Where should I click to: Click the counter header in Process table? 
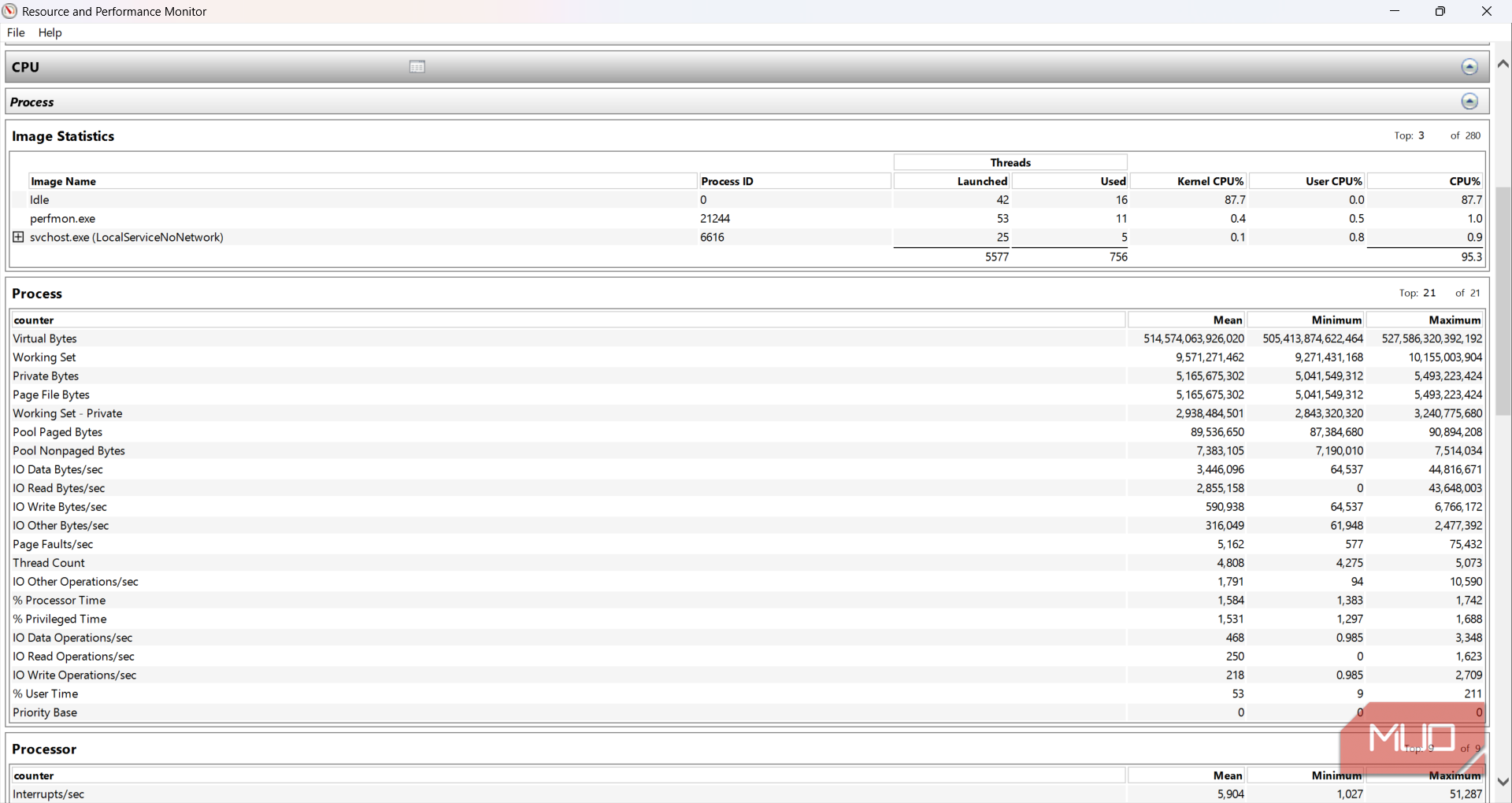click(568, 320)
